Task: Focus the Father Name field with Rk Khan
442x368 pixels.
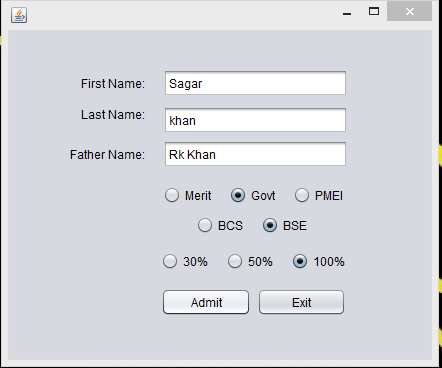Action: tap(255, 154)
